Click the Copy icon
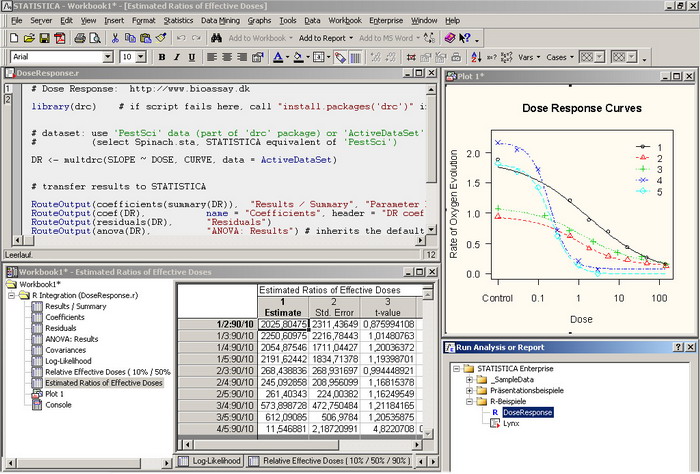Image resolution: width=700 pixels, height=474 pixels. tap(130, 38)
